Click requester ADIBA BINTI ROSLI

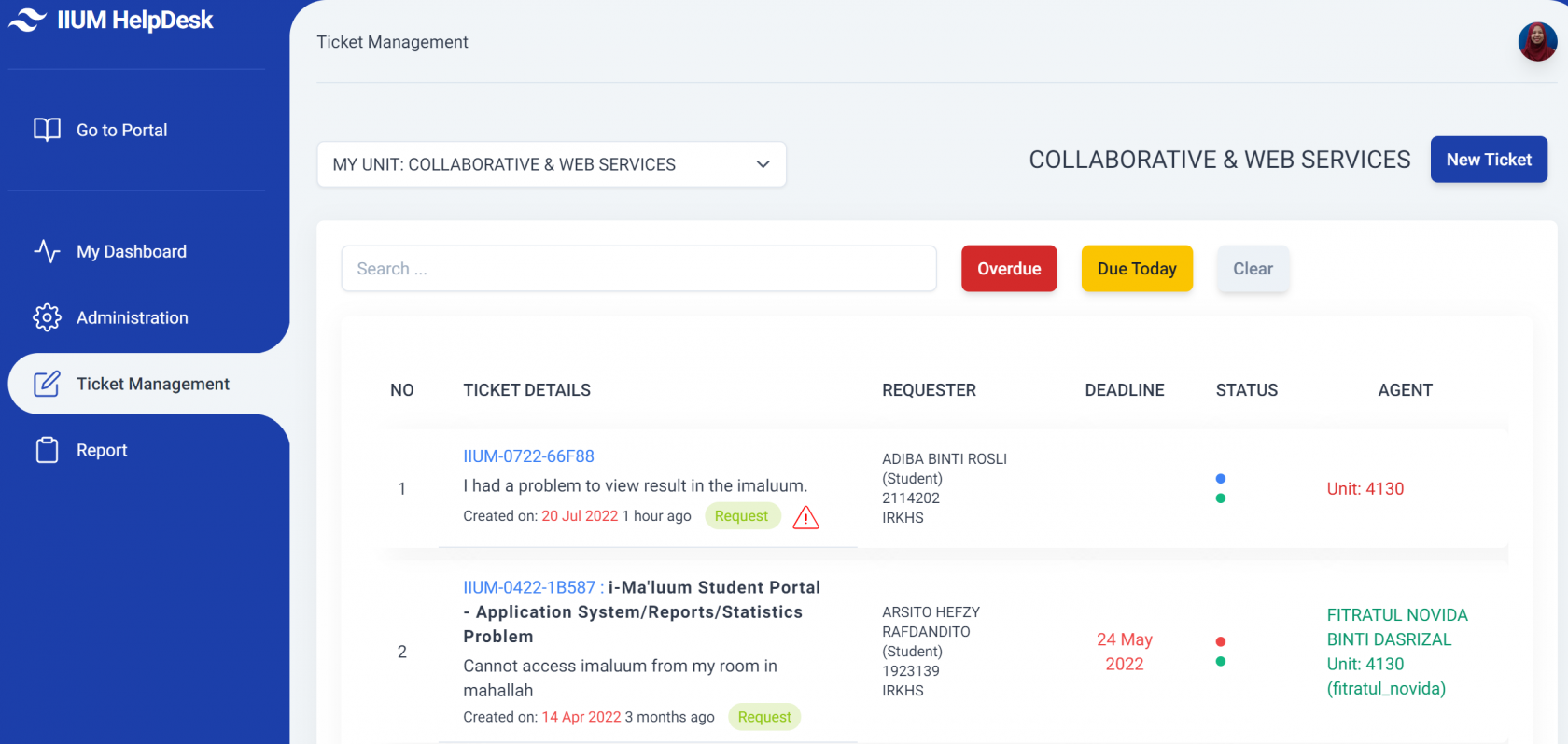point(945,459)
